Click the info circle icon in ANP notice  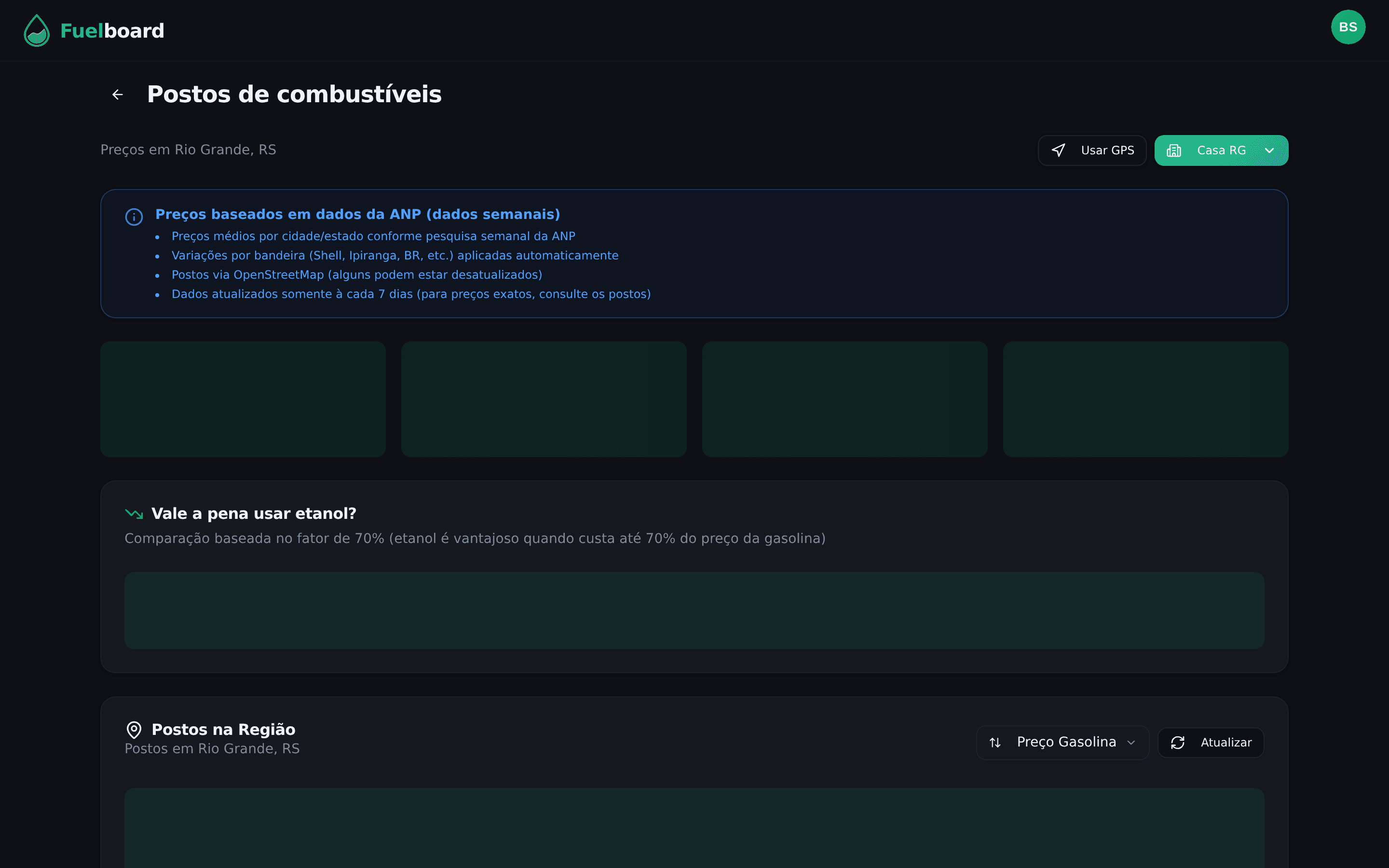[134, 217]
